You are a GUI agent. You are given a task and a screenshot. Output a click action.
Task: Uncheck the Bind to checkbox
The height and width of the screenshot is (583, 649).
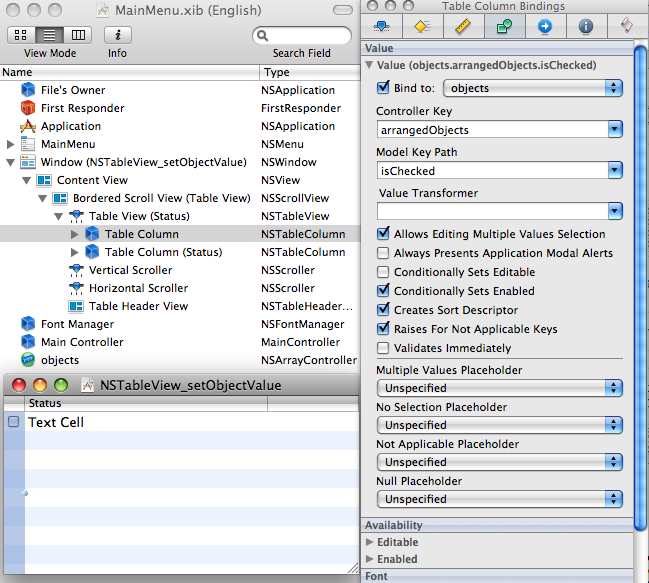click(384, 88)
